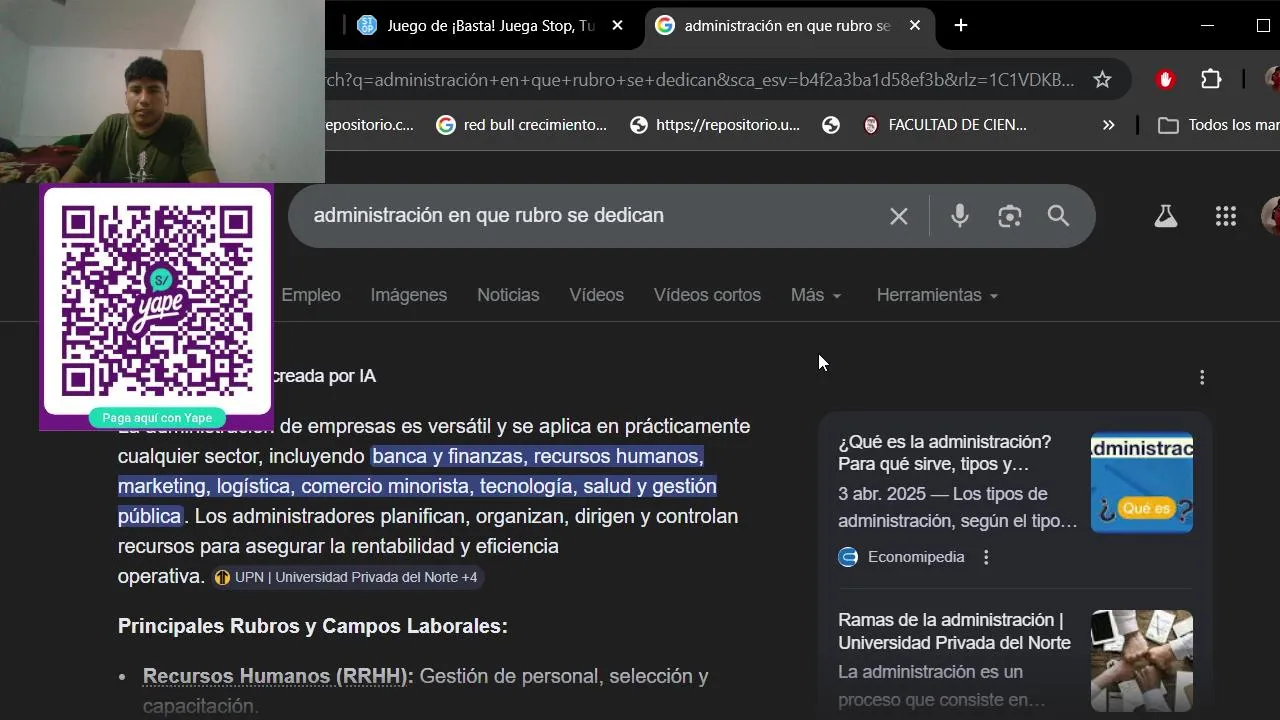The width and height of the screenshot is (1280, 720).
Task: Open Economipedia source options three dots
Action: (986, 557)
